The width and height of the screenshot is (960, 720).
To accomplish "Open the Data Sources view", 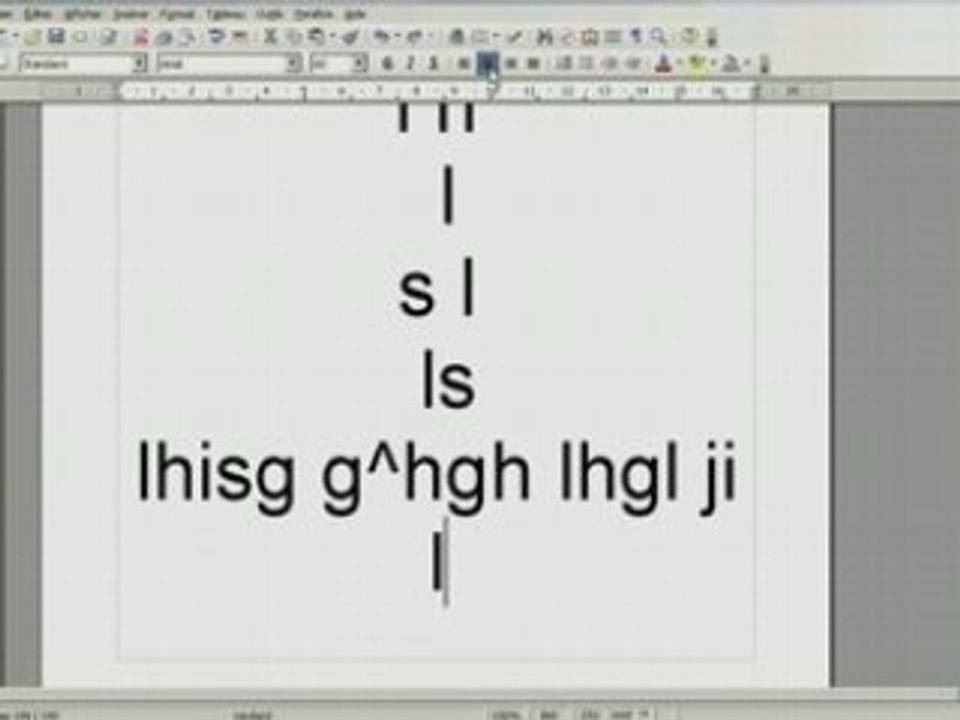I will click(x=613, y=37).
